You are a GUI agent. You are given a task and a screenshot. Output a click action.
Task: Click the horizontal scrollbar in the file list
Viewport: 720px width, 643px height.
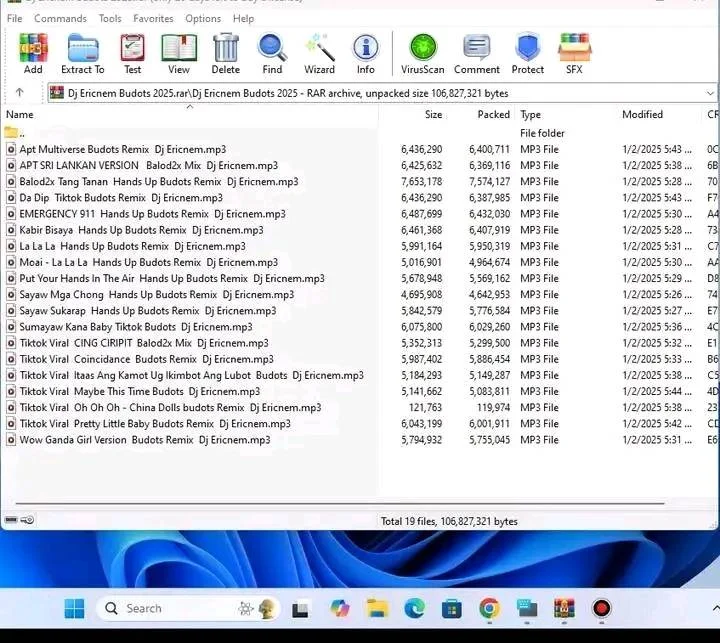340,503
